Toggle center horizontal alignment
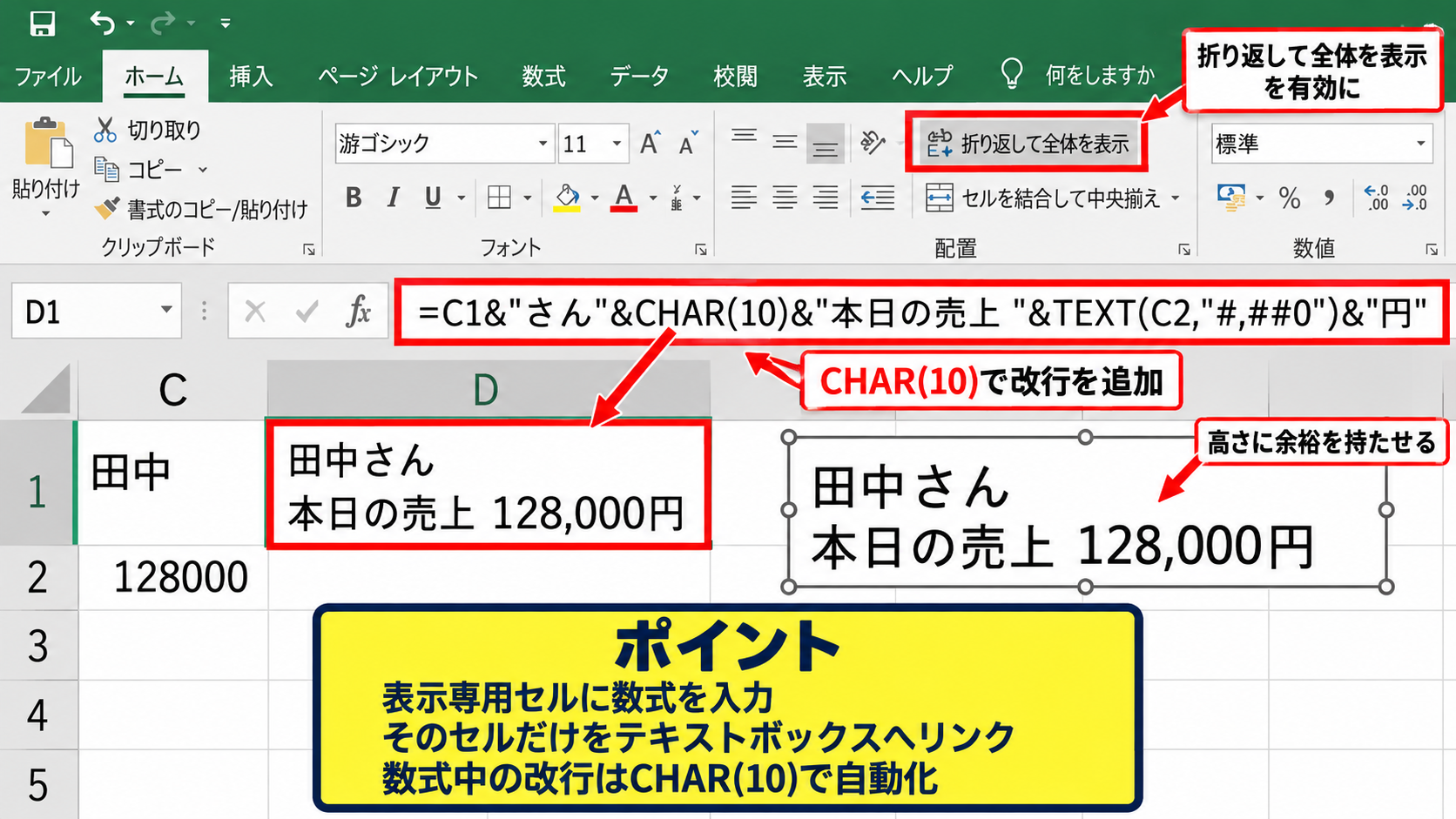This screenshot has height=819, width=1456. 785,198
